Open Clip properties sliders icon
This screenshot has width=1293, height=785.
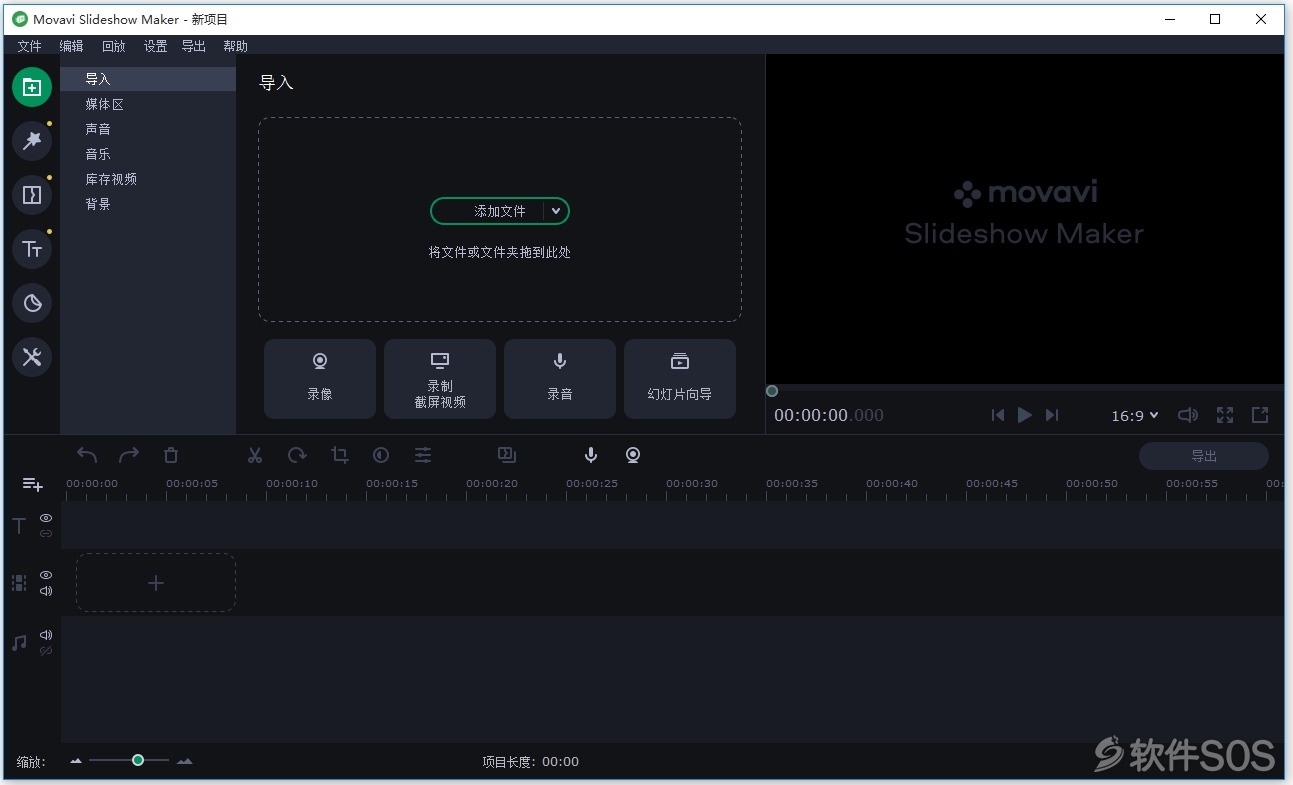[423, 455]
